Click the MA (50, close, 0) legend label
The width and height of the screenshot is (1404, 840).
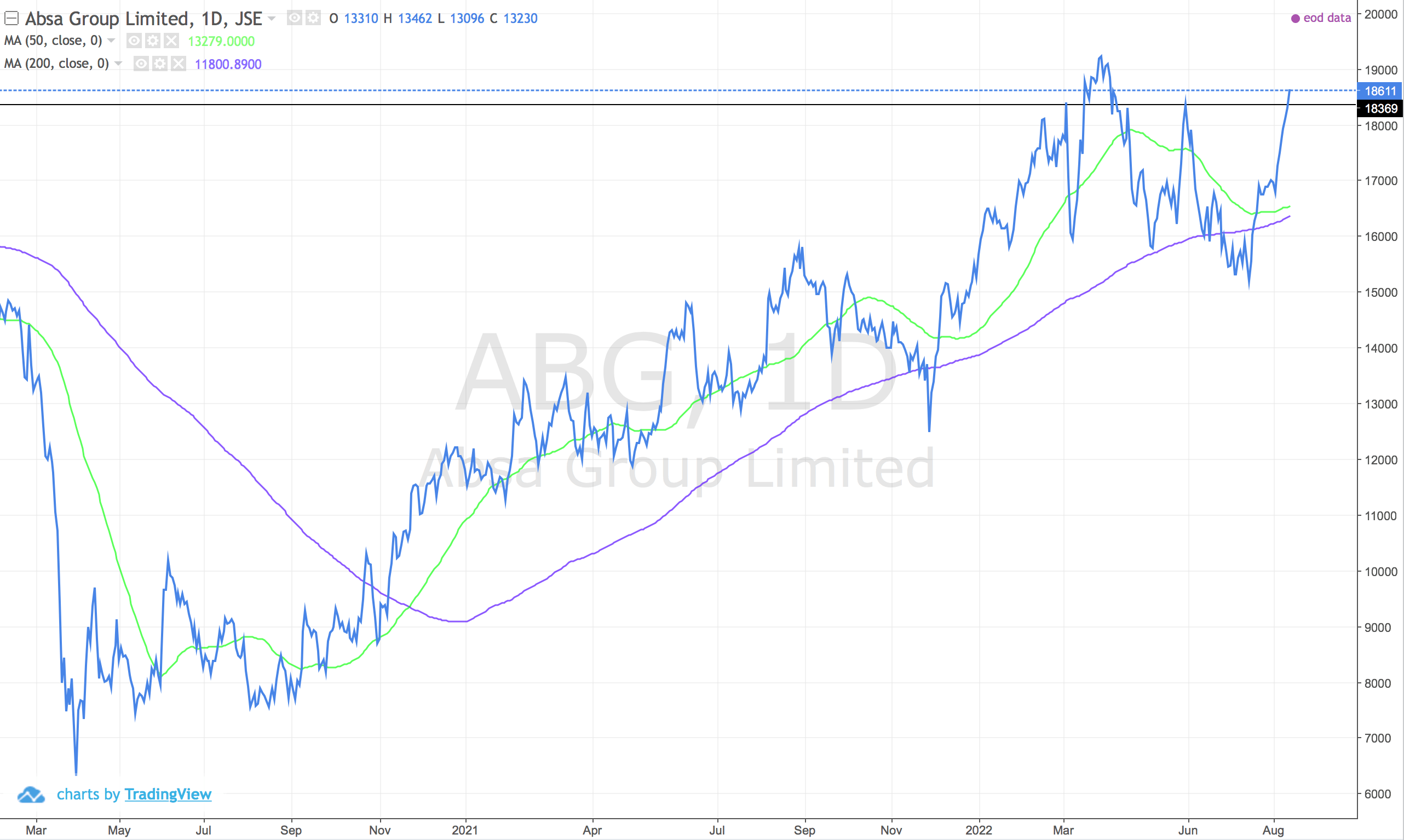click(x=53, y=41)
